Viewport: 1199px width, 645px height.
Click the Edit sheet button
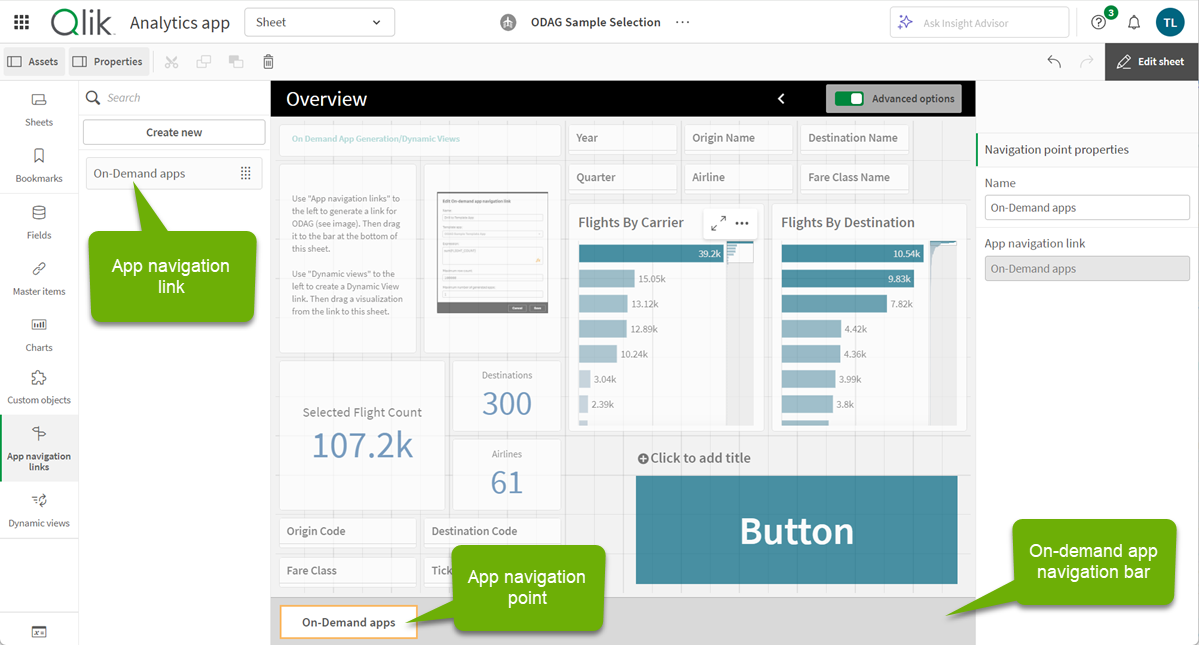pos(1151,62)
